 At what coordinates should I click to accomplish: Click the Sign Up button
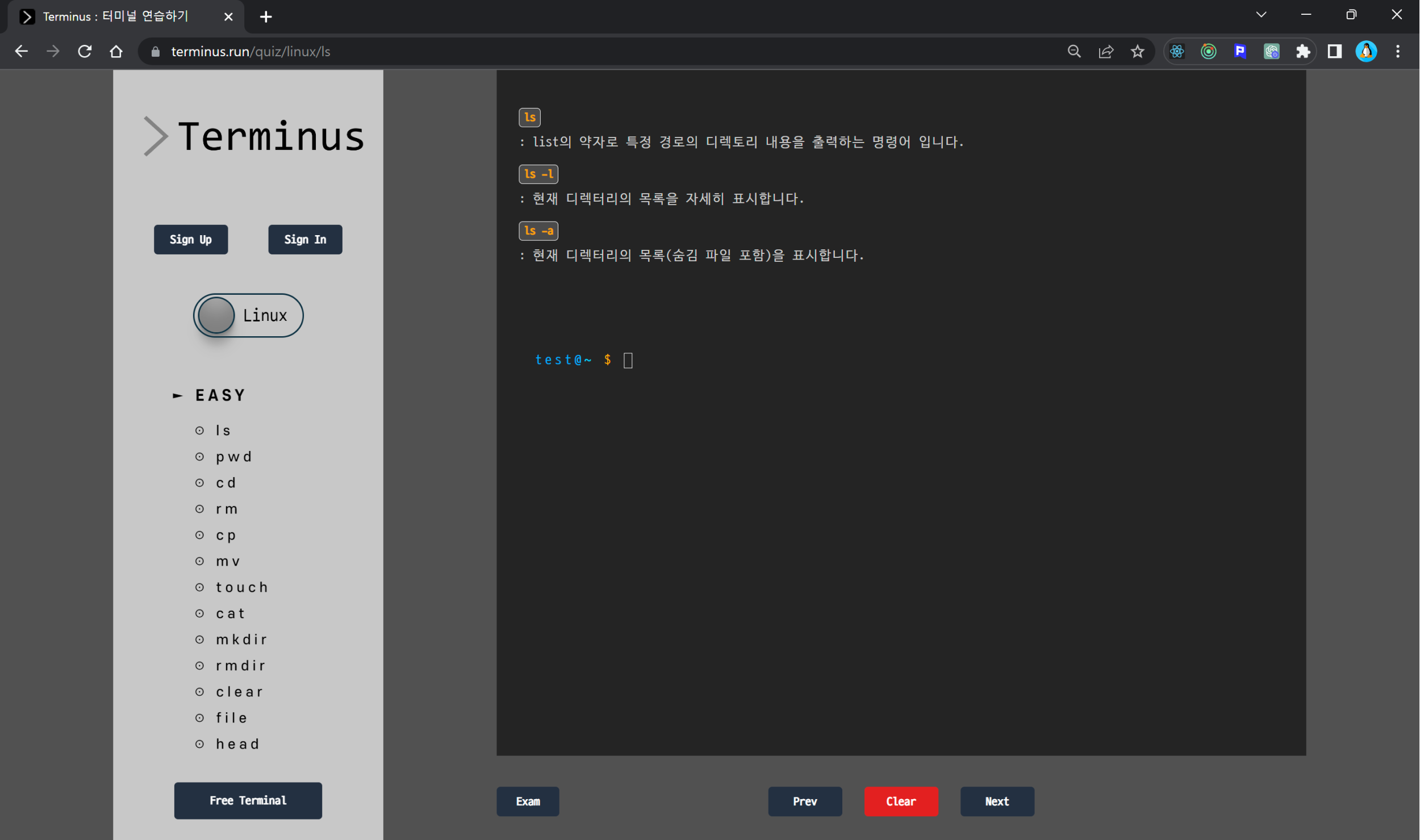click(x=191, y=240)
